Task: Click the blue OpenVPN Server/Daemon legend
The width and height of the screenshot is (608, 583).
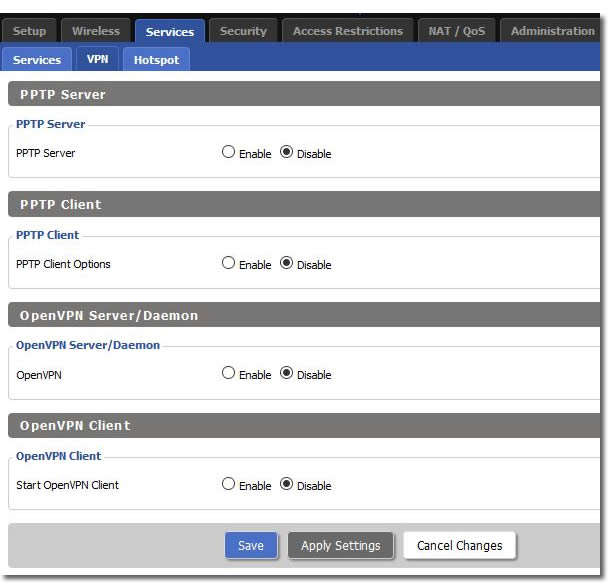Action: (x=88, y=345)
